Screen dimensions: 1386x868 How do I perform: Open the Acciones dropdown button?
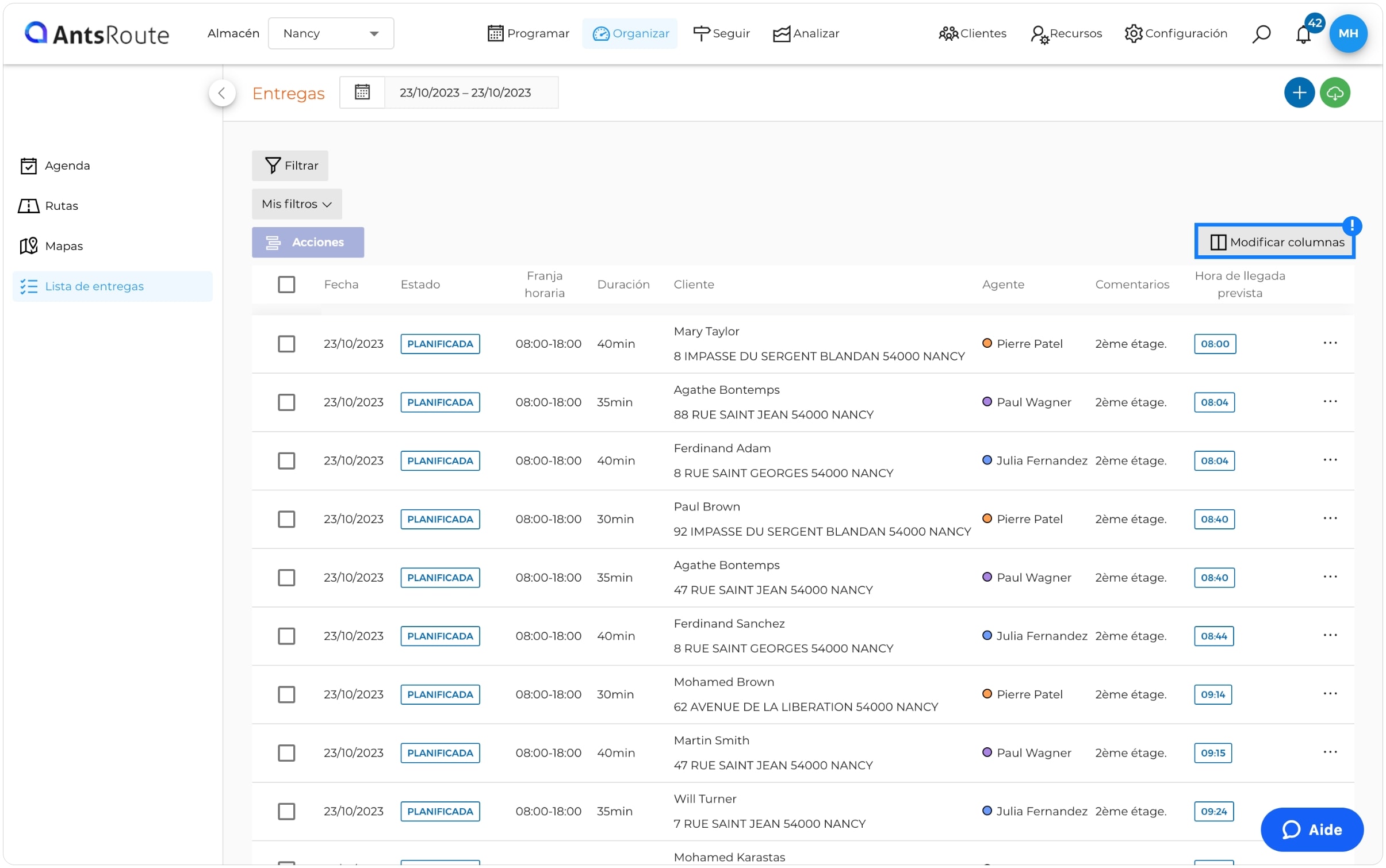pos(308,242)
